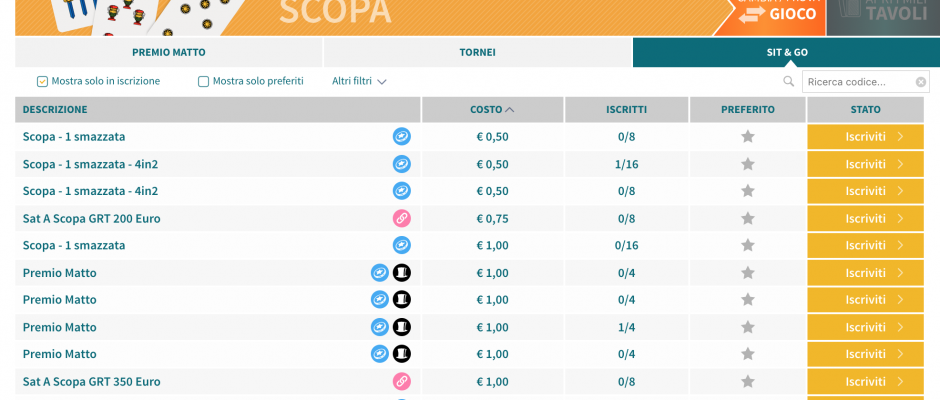Enable Mostra solo preferiti checkbox
Image resolution: width=940 pixels, height=400 pixels.
click(203, 82)
